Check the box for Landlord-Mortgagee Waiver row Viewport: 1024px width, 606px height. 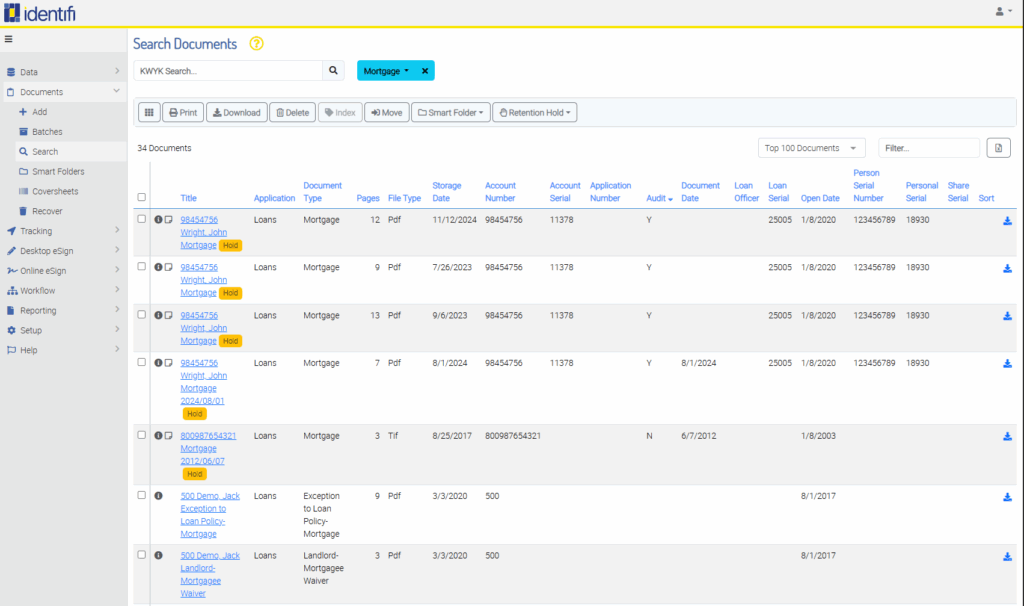142,554
